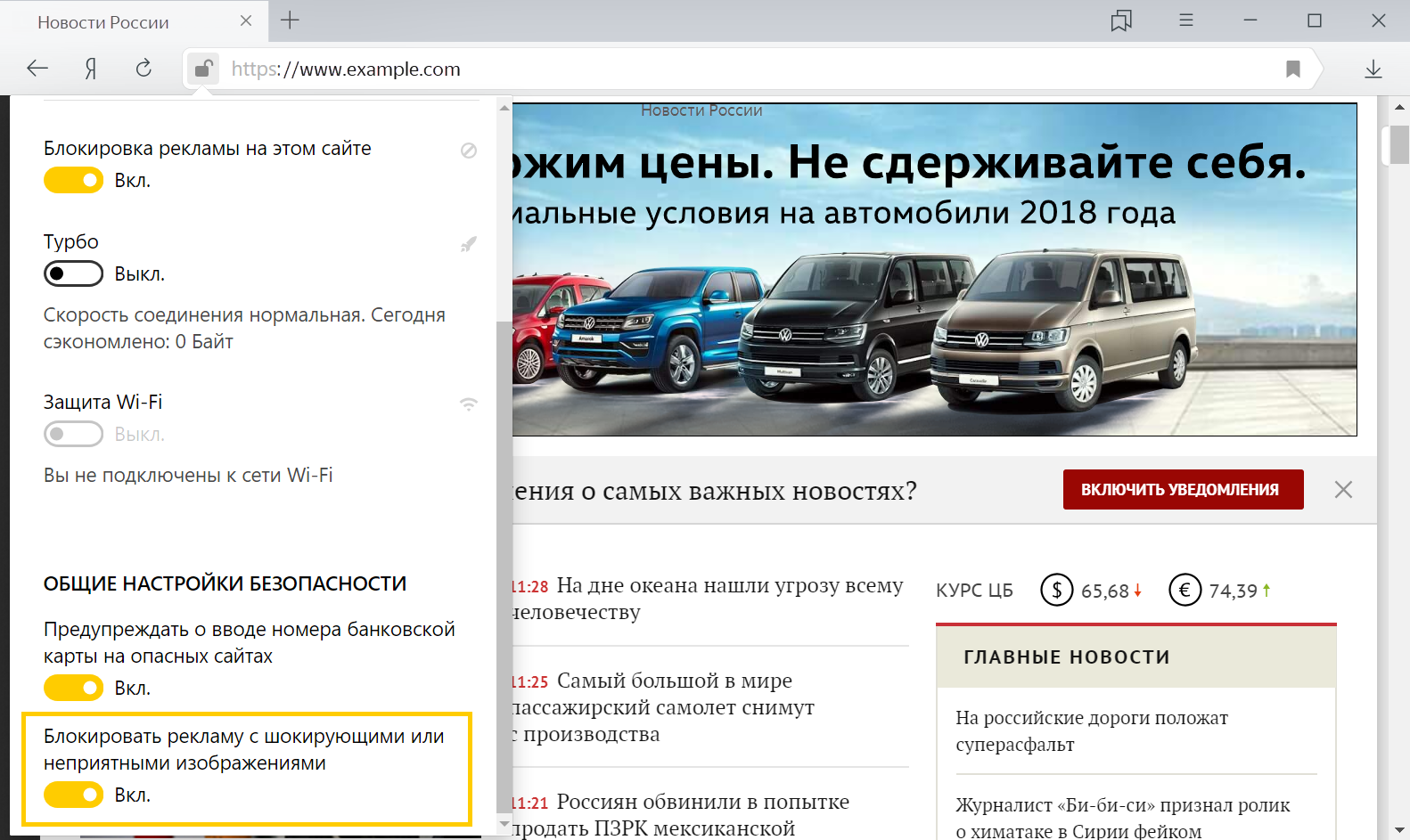Click the ГЛАВНЫЕ НОВОСТИ header
Screen dimensions: 1410x840
coord(1067,657)
